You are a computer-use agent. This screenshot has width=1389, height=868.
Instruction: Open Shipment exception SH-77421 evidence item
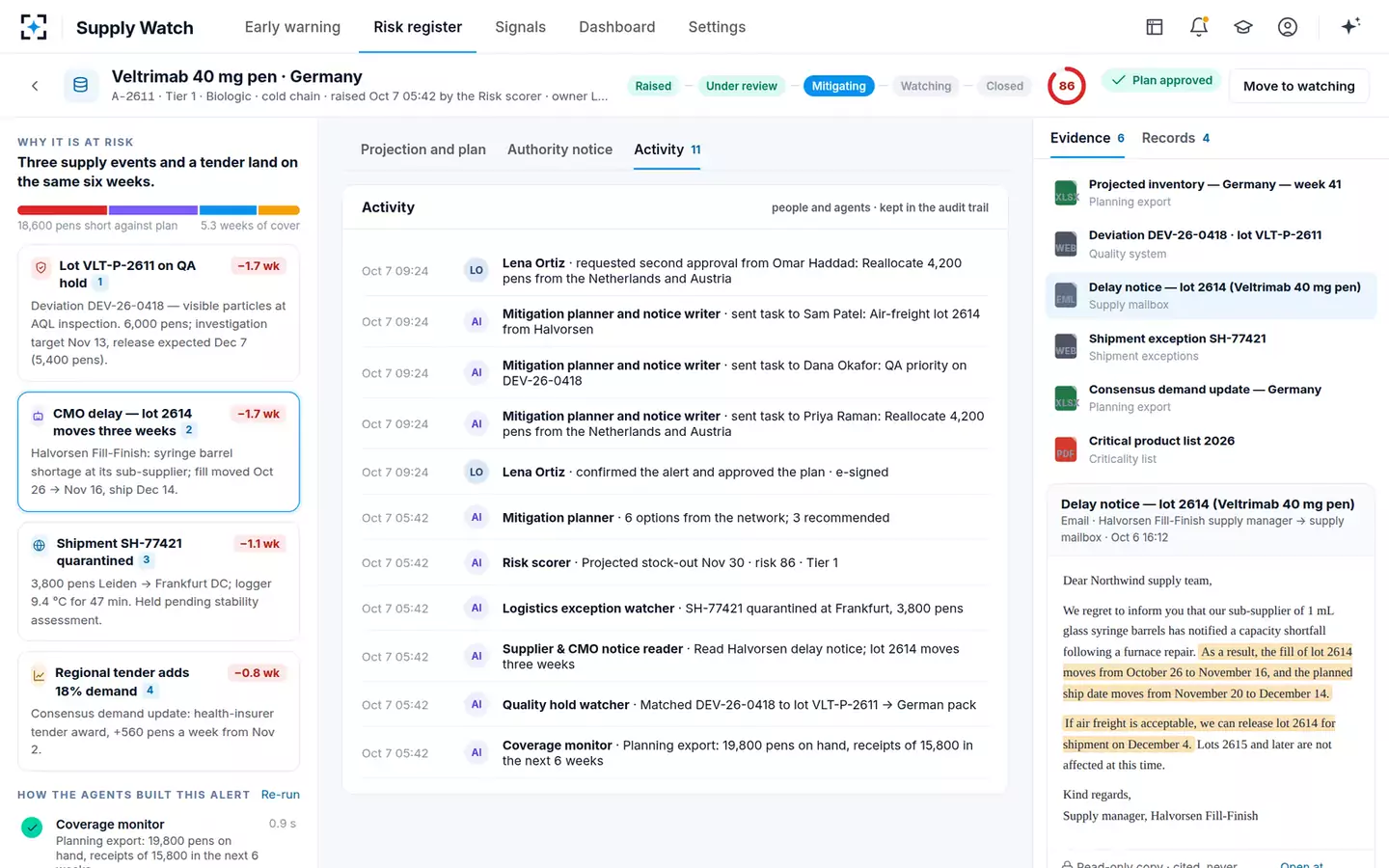click(x=1211, y=347)
